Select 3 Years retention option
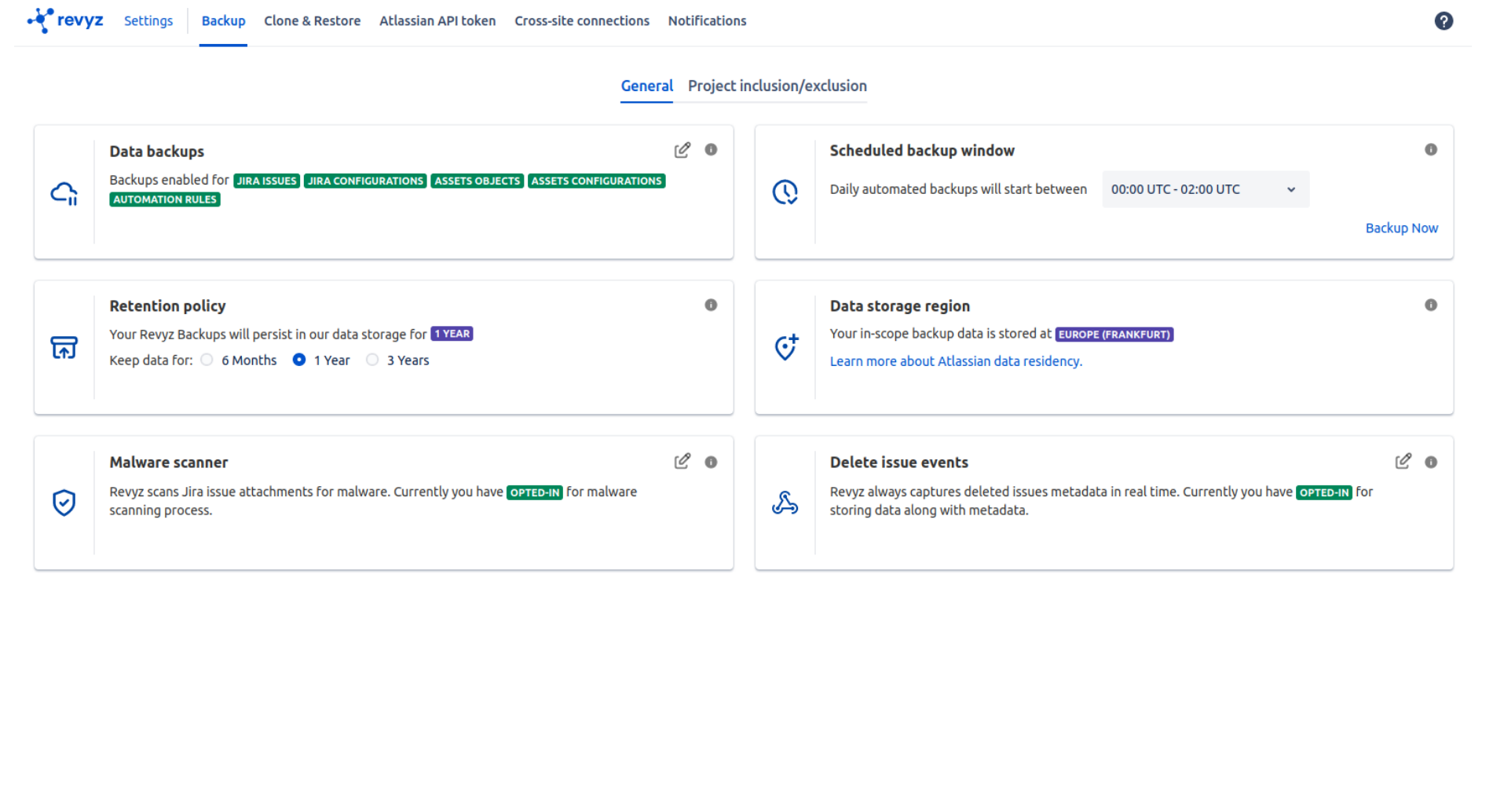 click(372, 360)
